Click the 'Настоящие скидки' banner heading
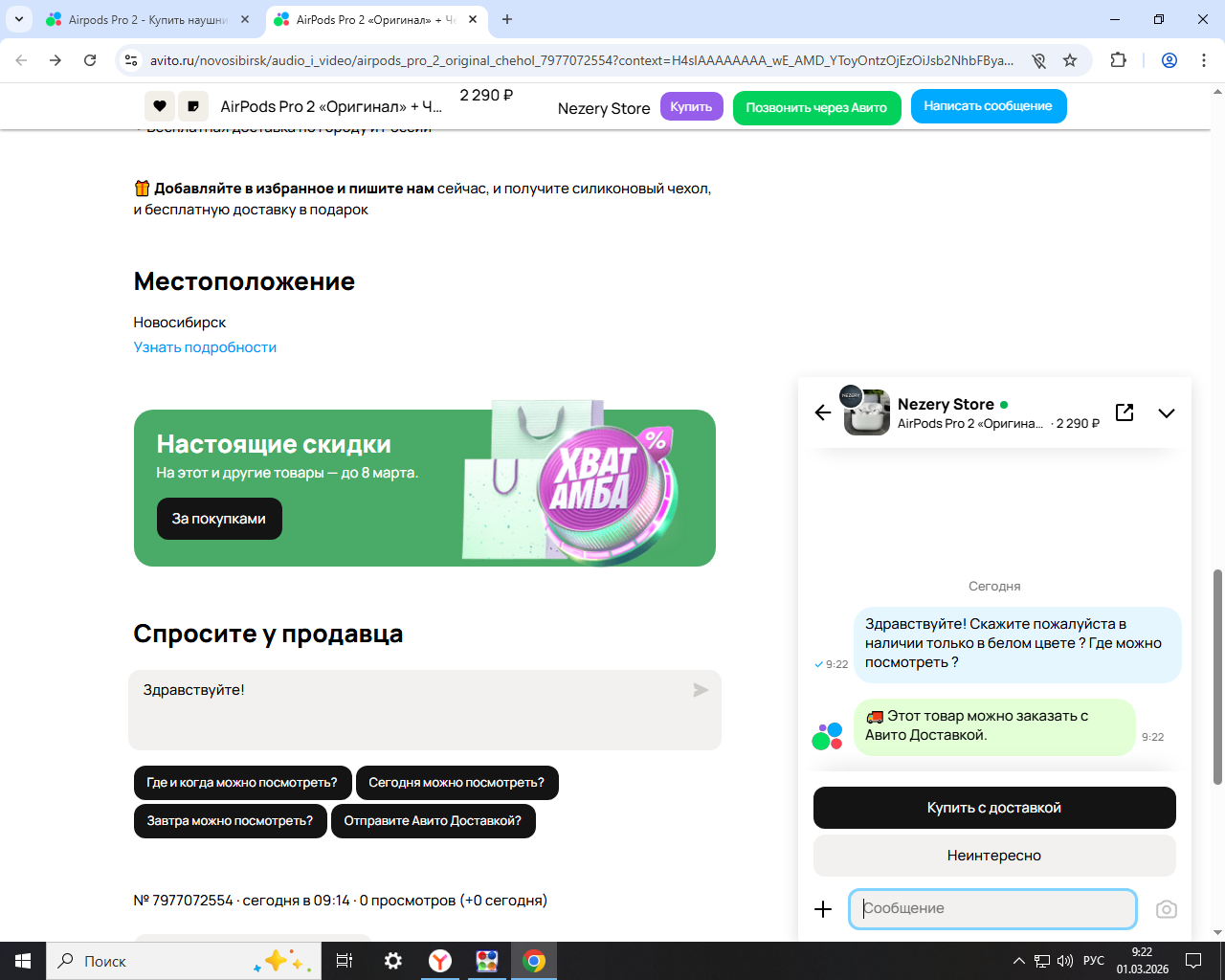This screenshot has width=1225, height=980. click(274, 444)
